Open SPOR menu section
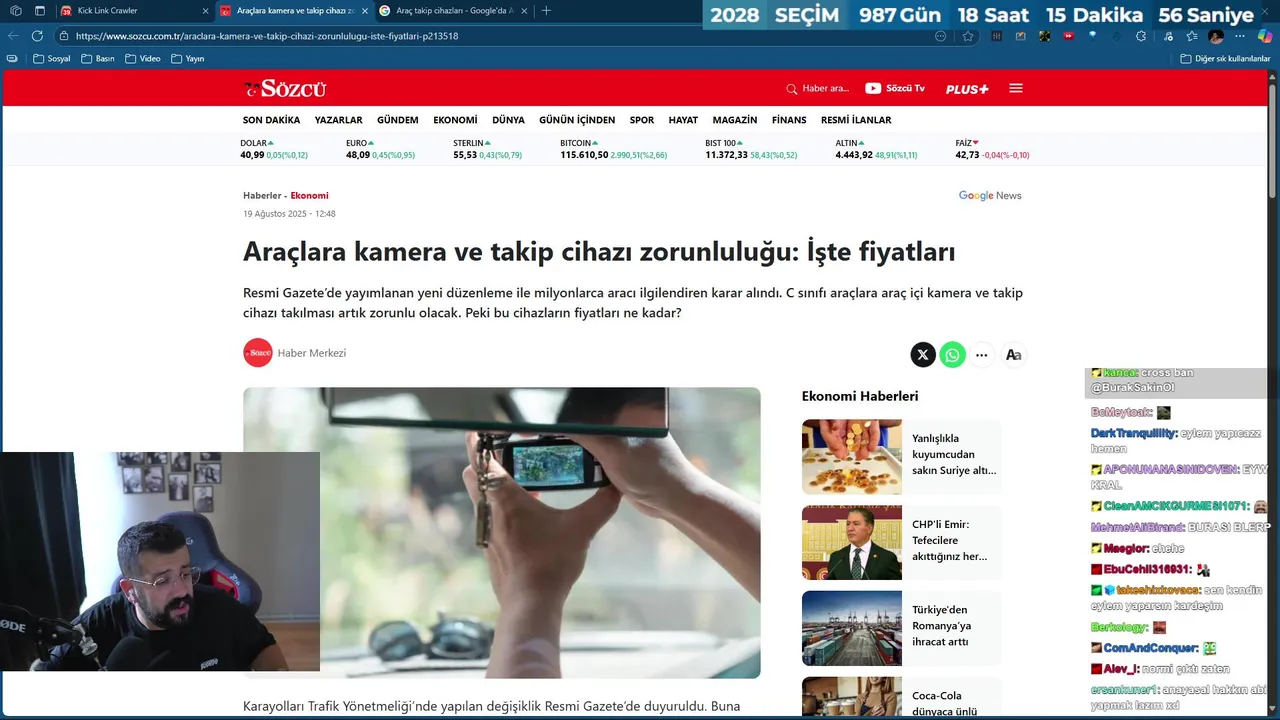 [x=642, y=120]
